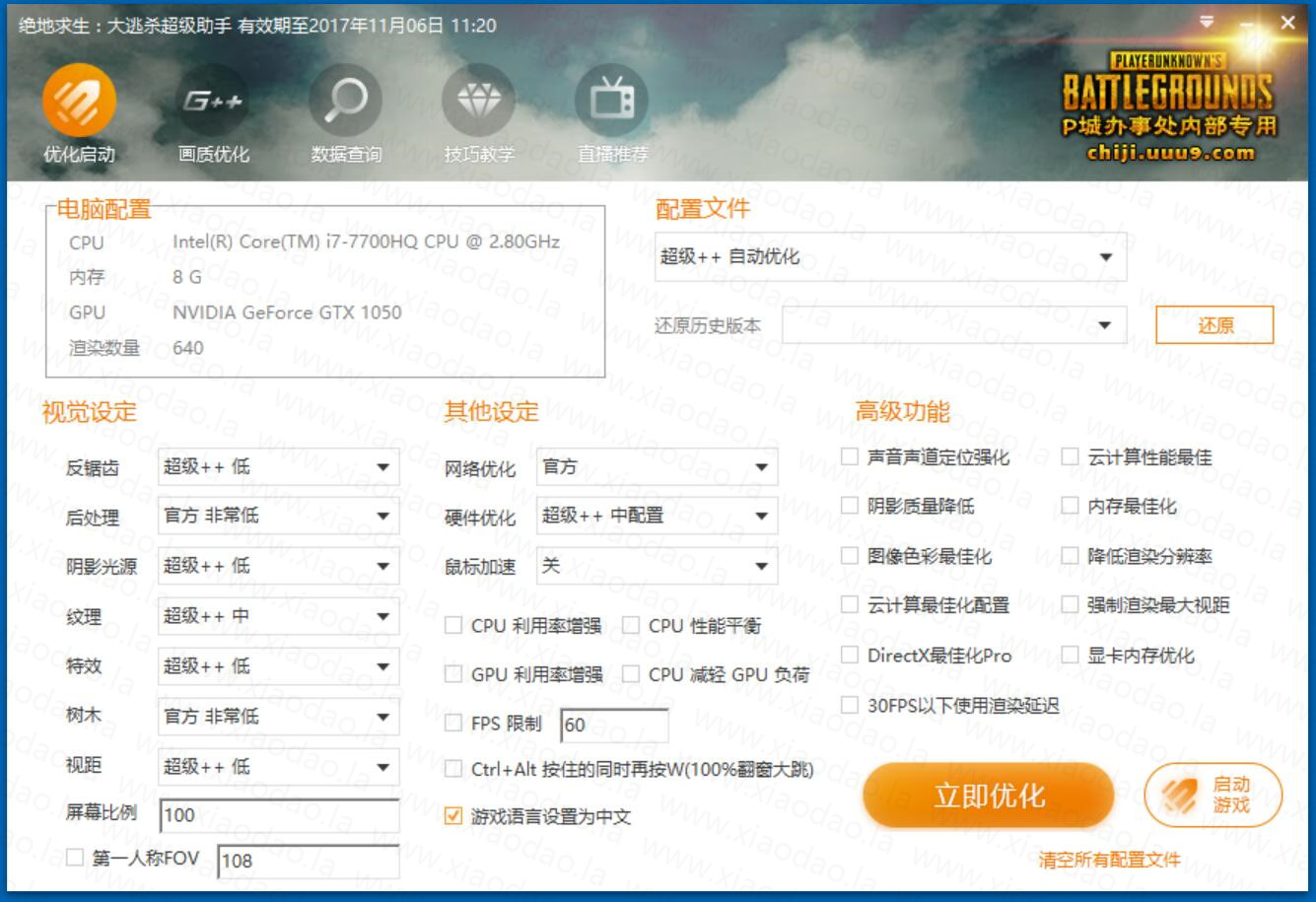
Task: Click the 屏幕比例 input field
Action: click(279, 815)
